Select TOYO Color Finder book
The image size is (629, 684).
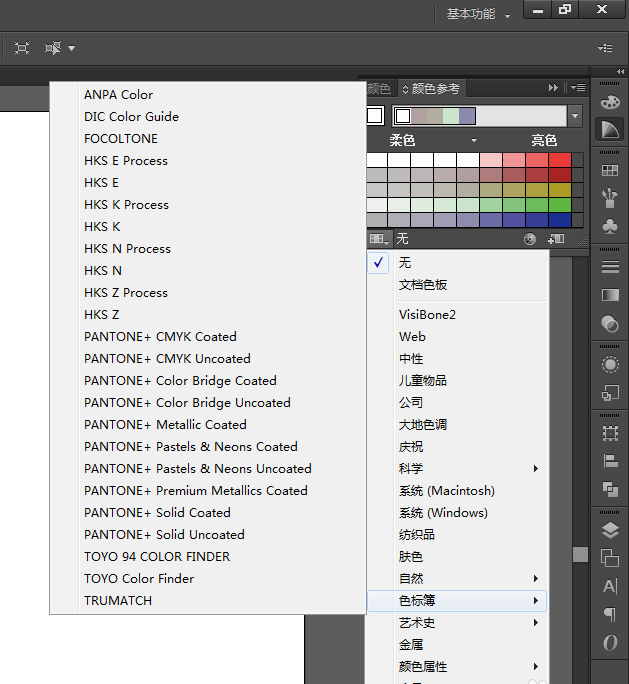[208, 578]
